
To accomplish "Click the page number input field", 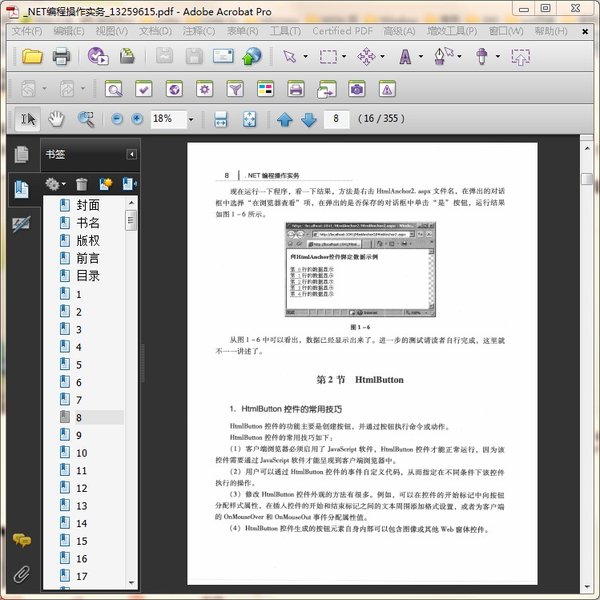I will point(340,119).
